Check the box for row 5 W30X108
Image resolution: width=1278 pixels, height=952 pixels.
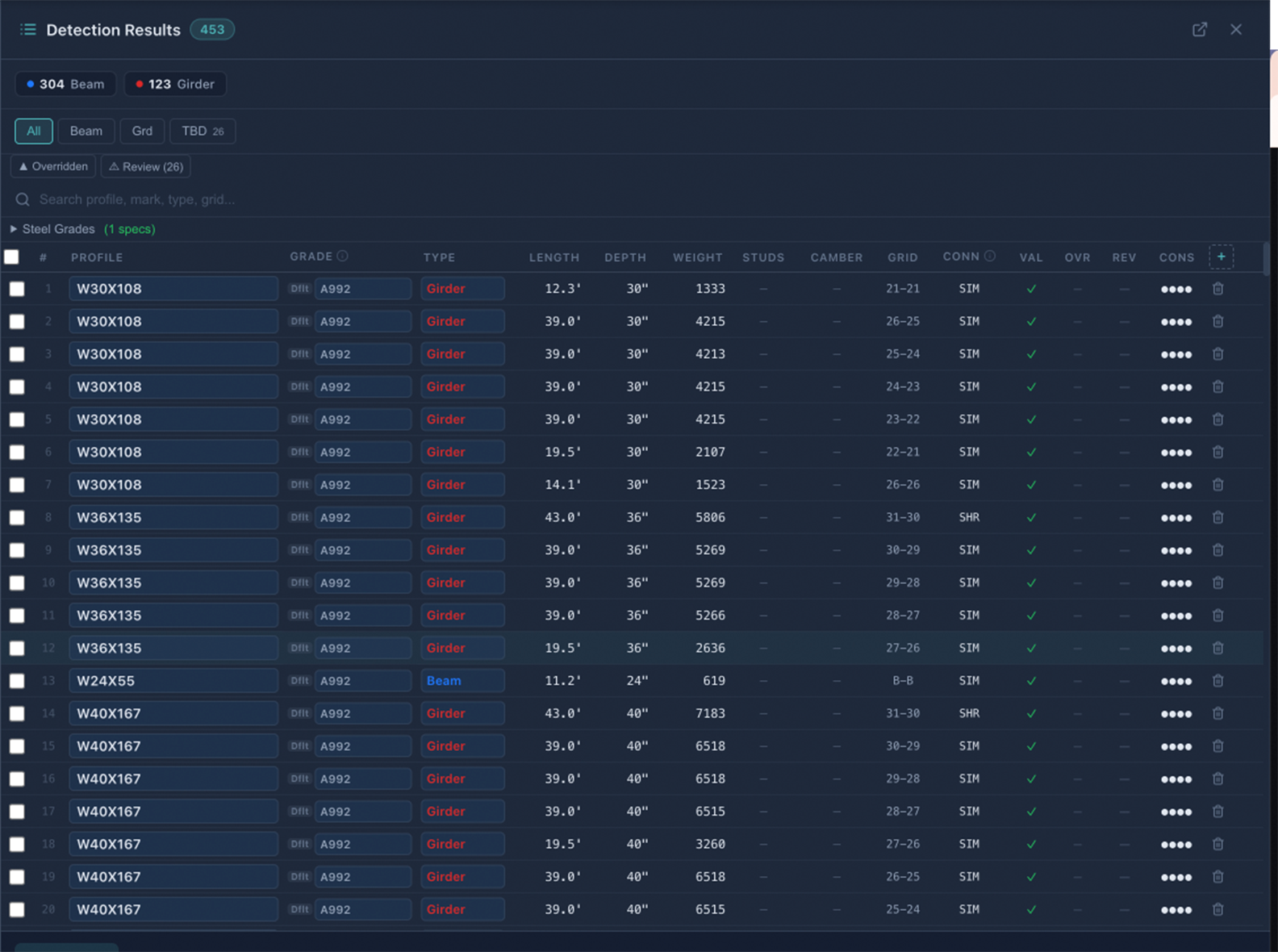[17, 420]
